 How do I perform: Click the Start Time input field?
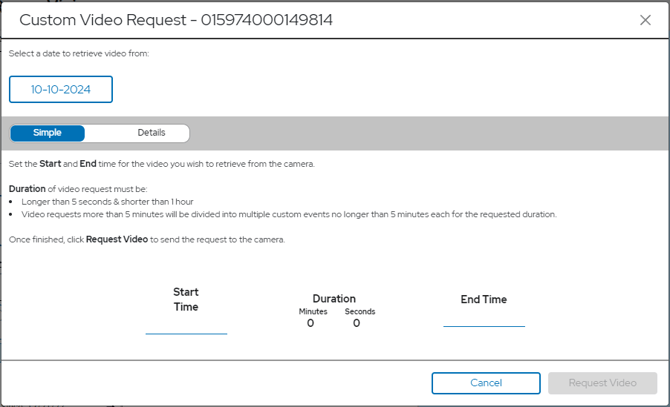186,325
